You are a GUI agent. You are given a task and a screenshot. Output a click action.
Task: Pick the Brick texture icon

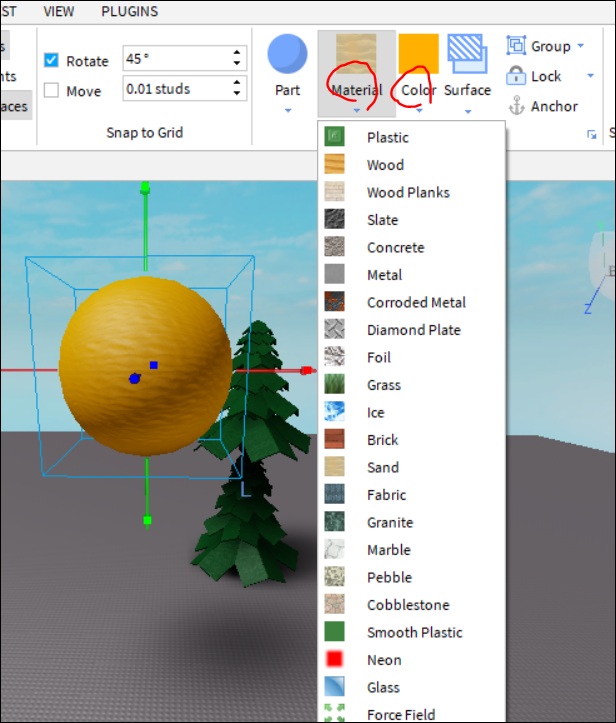334,439
